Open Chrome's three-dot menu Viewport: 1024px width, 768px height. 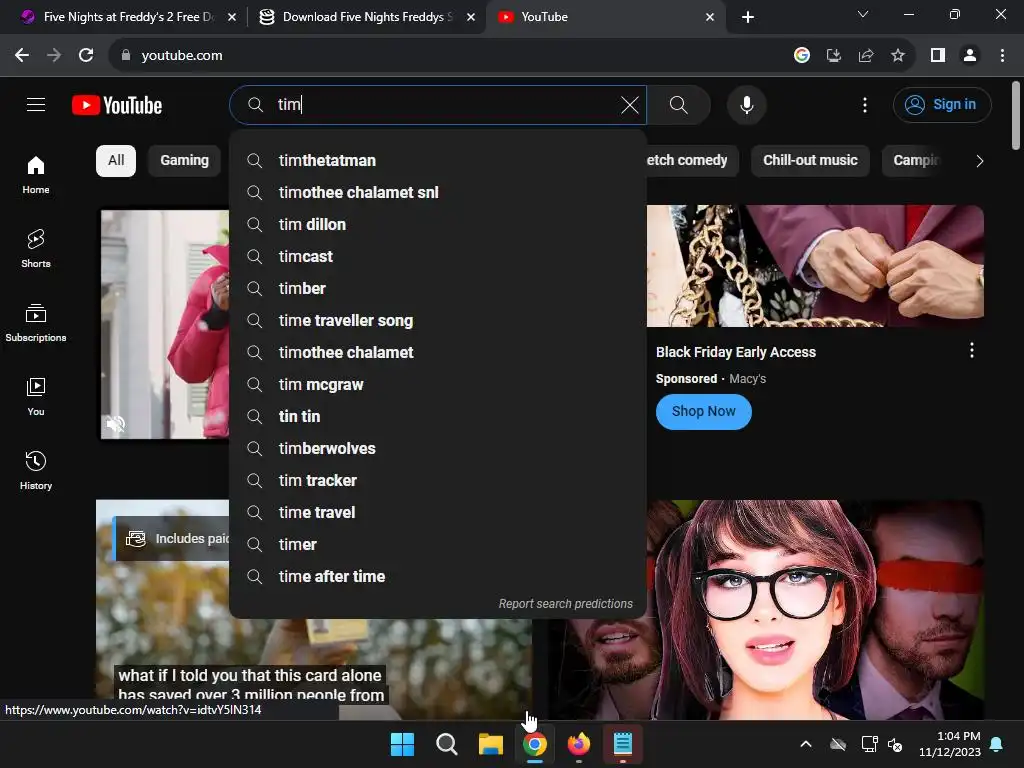1002,56
